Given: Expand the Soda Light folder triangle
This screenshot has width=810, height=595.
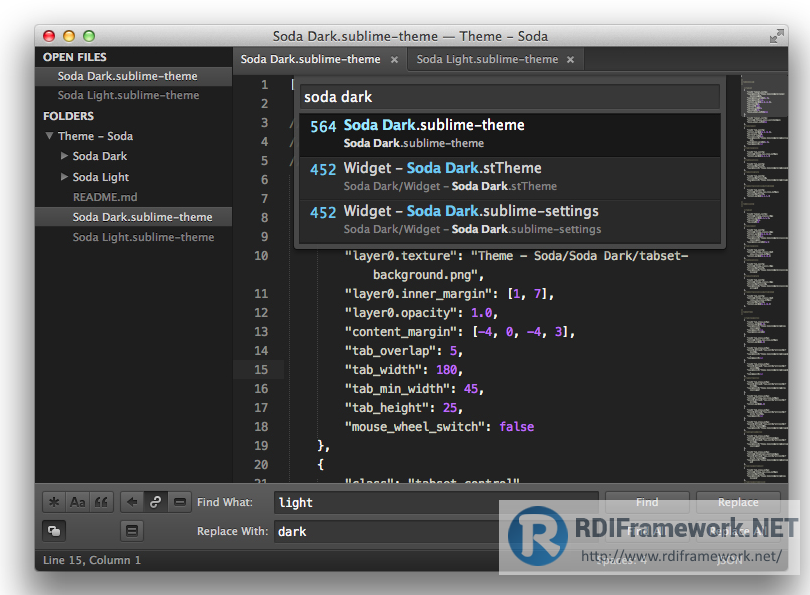Looking at the screenshot, I should [x=64, y=177].
